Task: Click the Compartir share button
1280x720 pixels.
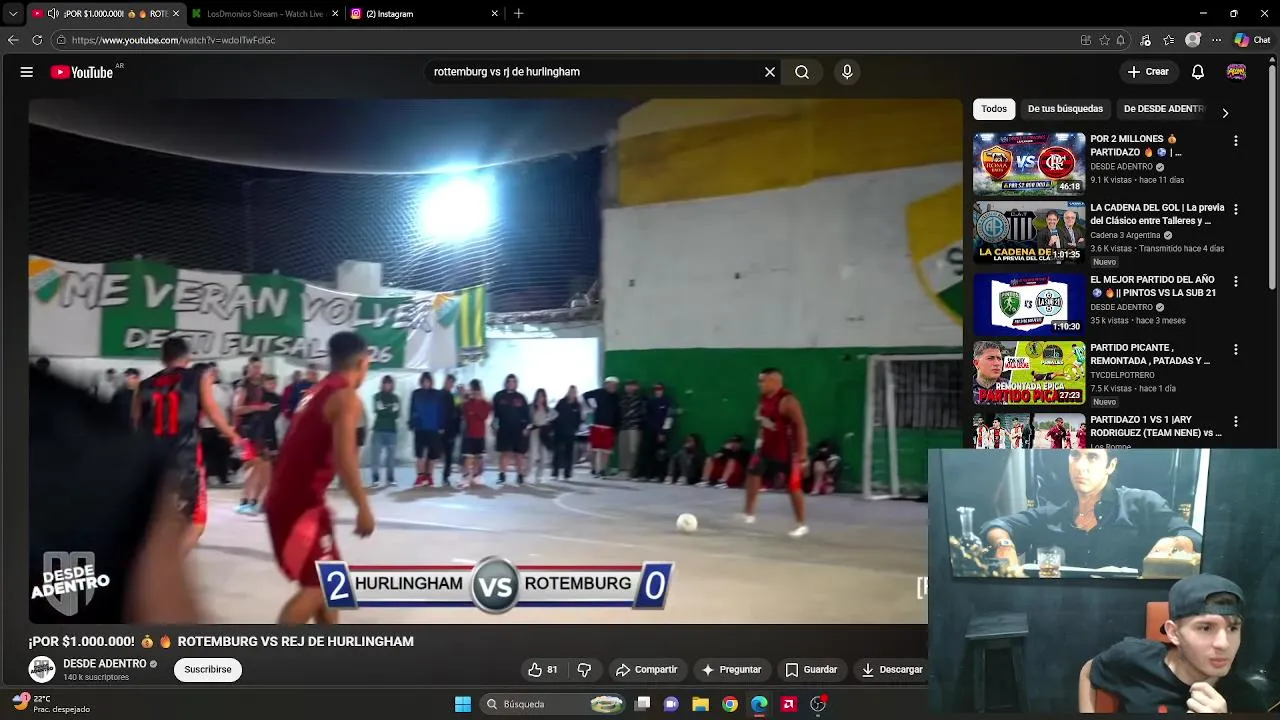Action: pos(647,670)
